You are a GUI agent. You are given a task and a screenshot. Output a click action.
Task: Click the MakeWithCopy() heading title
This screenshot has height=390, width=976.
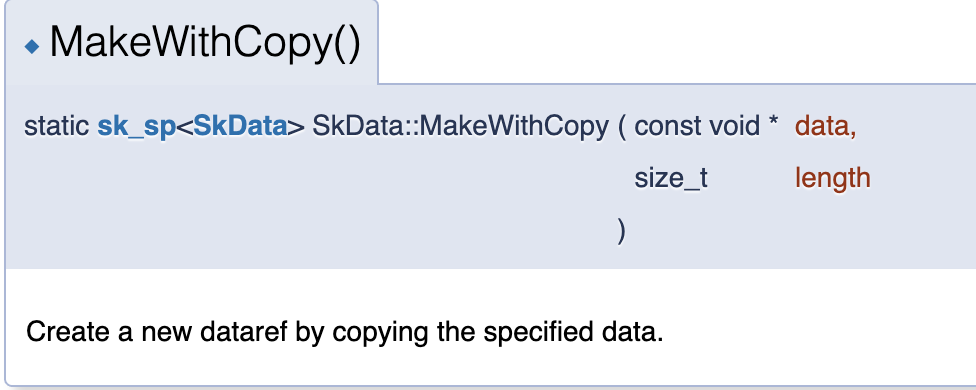205,44
